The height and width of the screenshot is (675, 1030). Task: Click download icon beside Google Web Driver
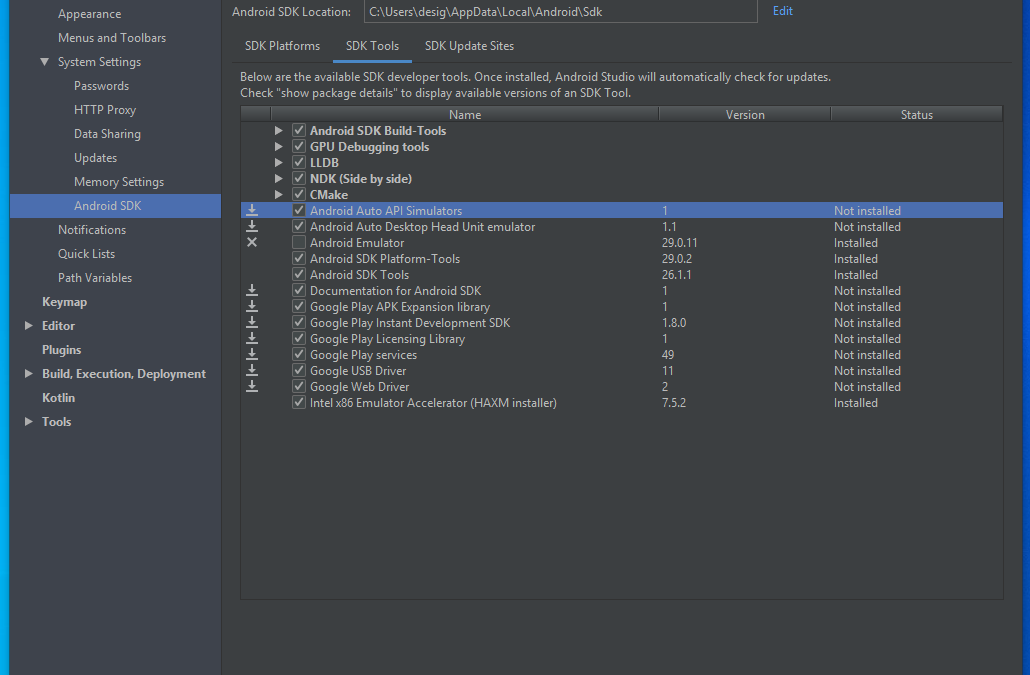pyautogui.click(x=252, y=387)
